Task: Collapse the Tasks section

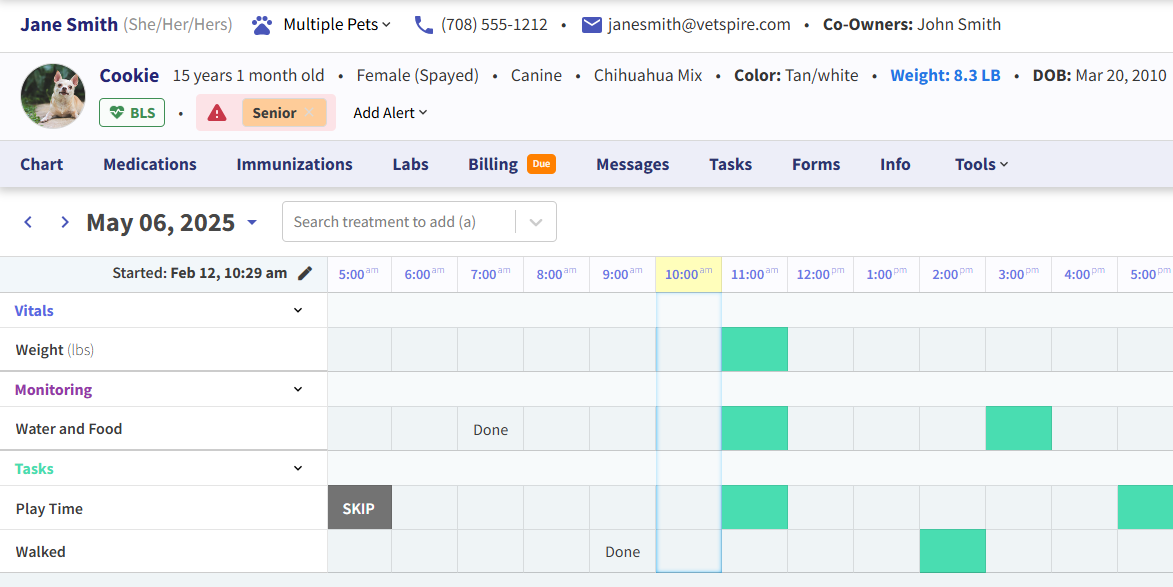Action: (297, 468)
